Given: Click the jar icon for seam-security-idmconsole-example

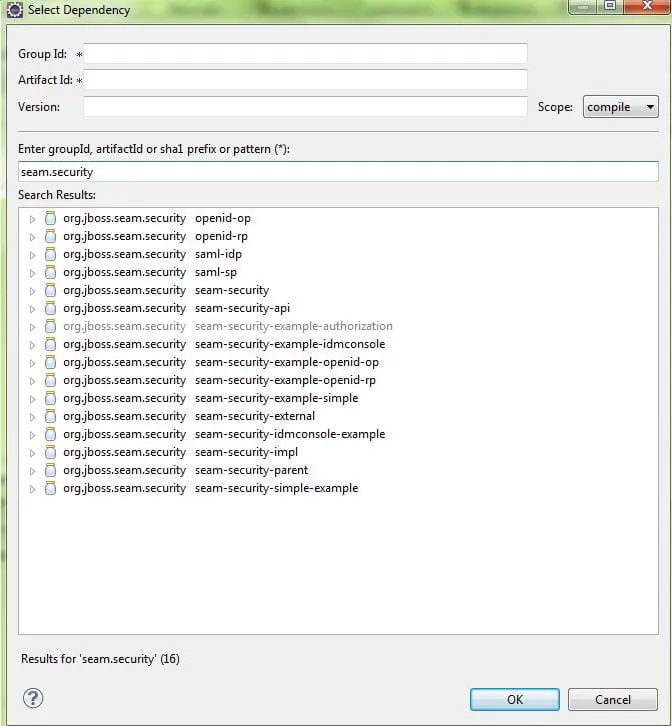Looking at the screenshot, I should coord(50,434).
